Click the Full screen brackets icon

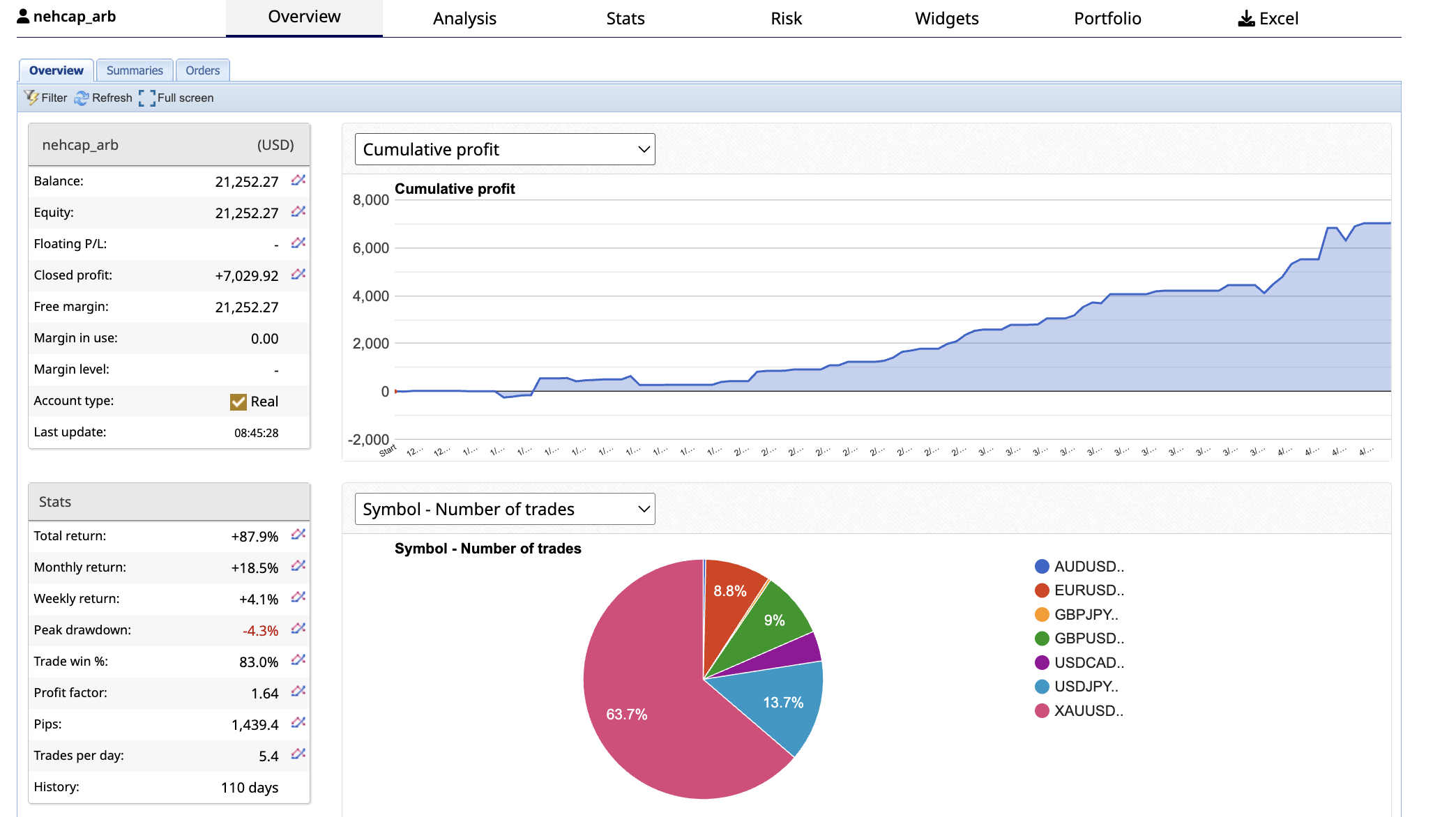146,98
